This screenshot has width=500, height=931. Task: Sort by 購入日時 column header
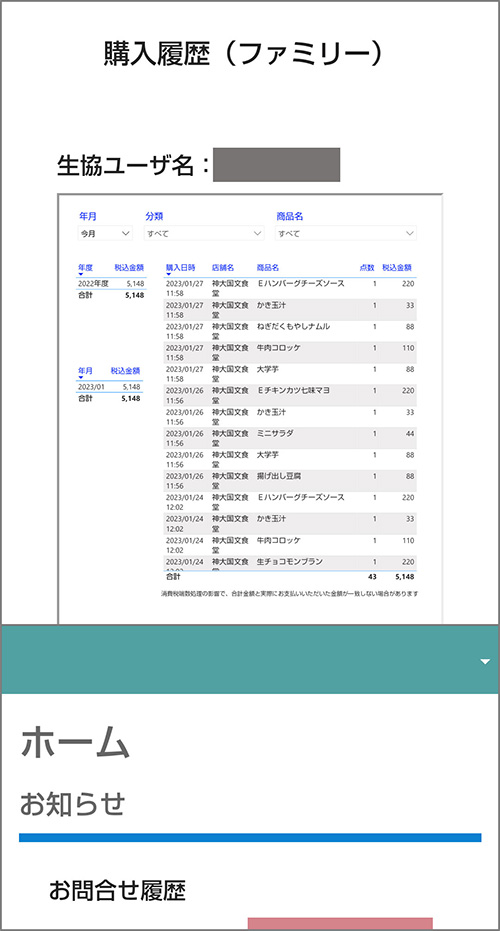[180, 268]
